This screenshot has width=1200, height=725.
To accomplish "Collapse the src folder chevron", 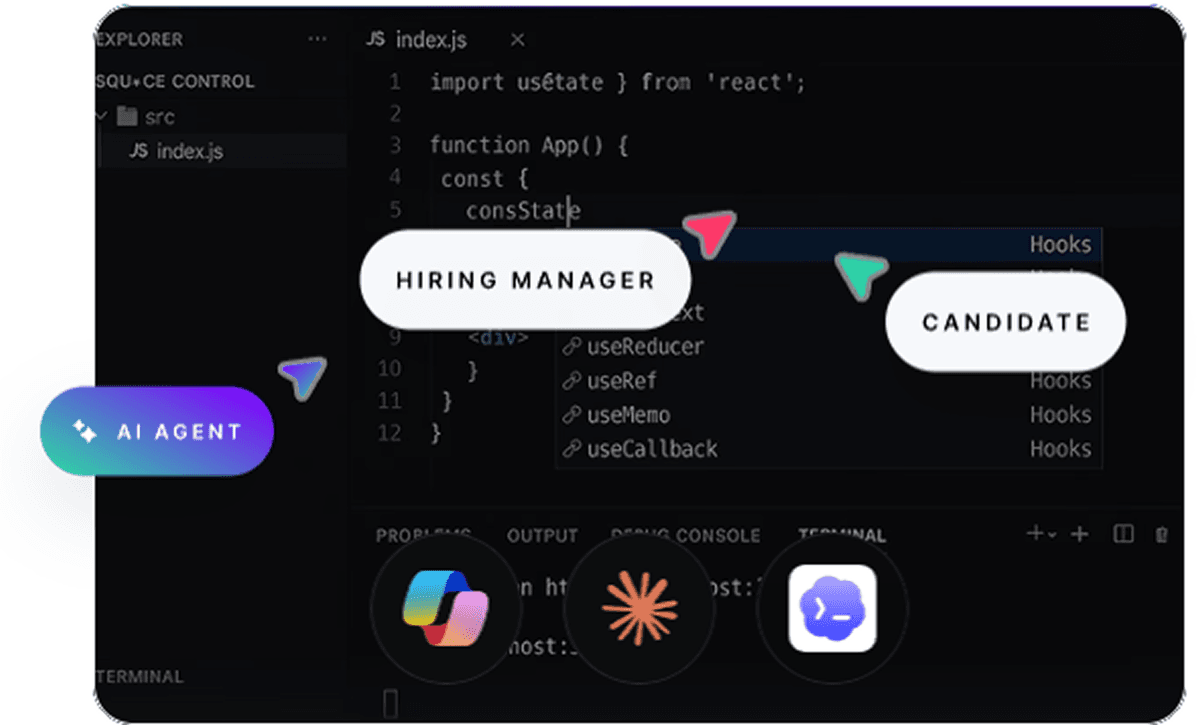I will (100, 116).
